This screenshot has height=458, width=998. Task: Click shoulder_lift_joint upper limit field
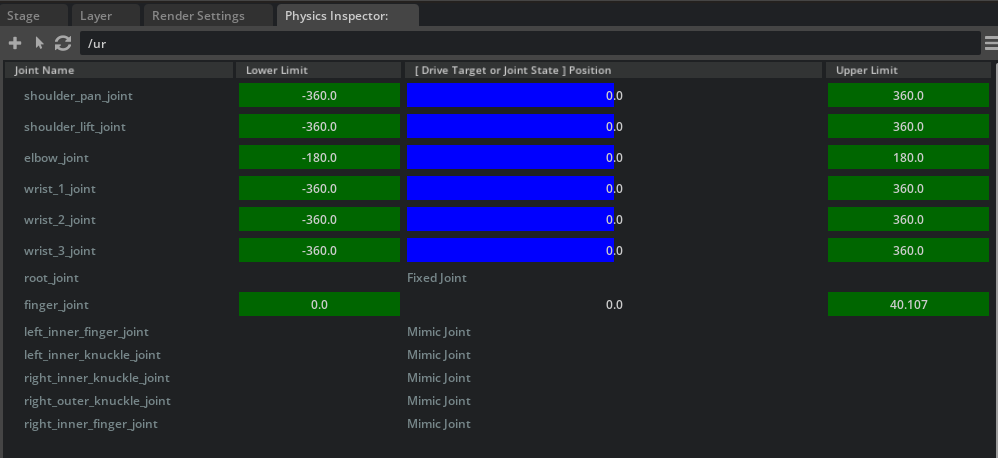(x=907, y=127)
